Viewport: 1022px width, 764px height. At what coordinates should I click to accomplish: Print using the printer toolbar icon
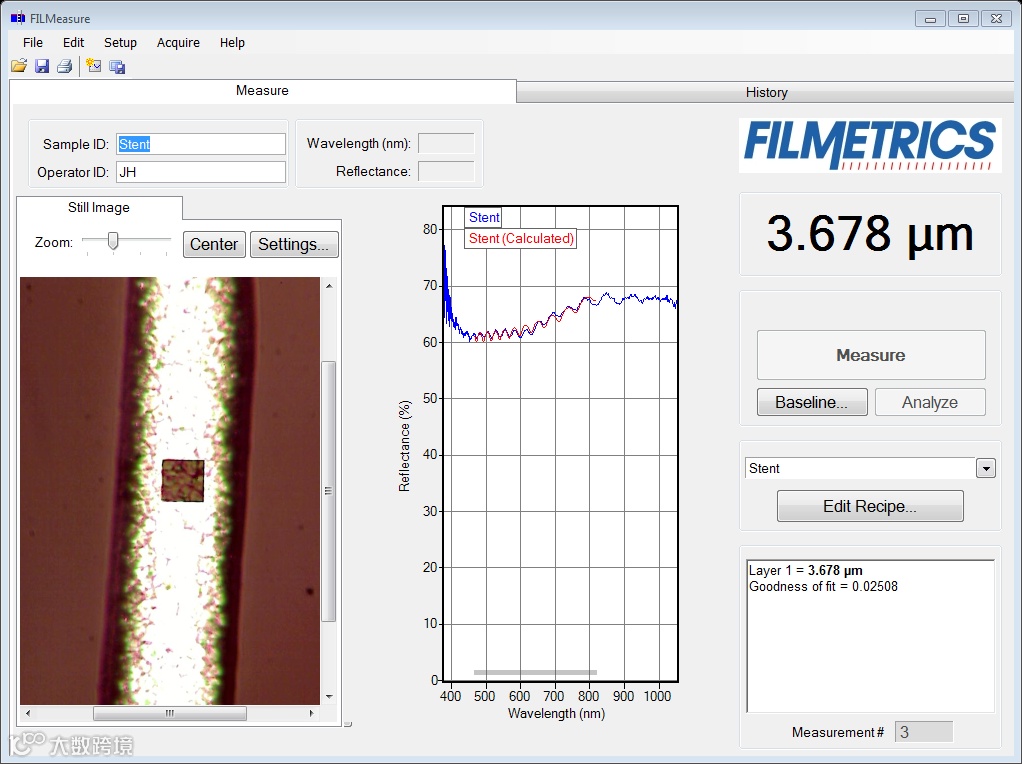point(65,66)
